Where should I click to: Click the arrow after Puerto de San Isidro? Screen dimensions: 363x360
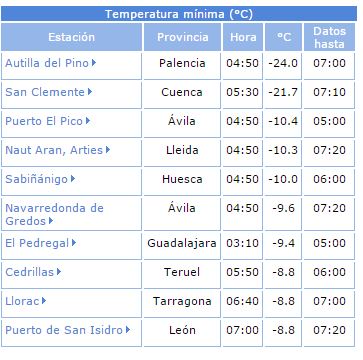click(x=128, y=330)
